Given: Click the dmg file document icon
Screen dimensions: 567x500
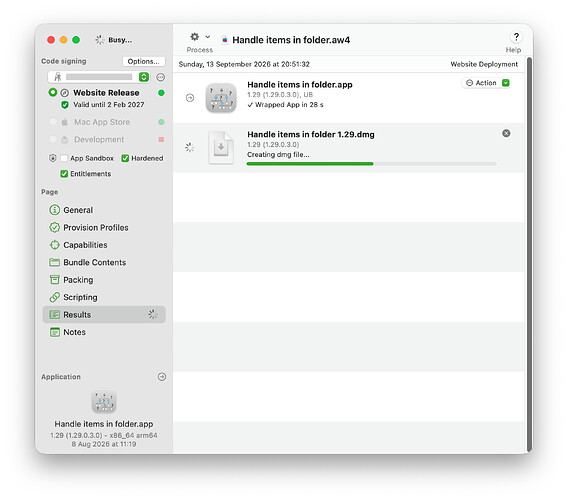Looking at the screenshot, I should 221,148.
